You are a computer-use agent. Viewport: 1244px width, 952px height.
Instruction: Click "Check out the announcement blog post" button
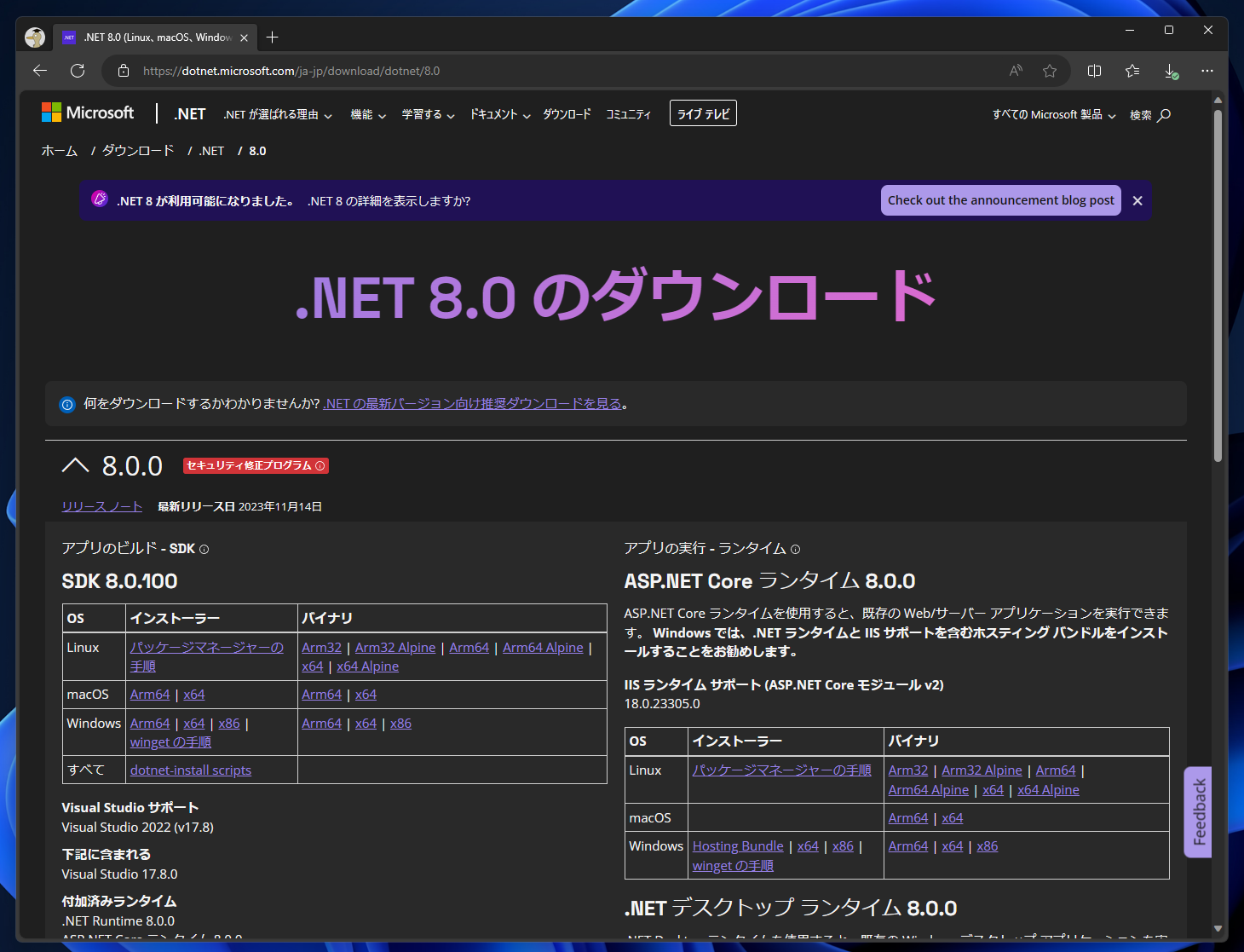coord(1000,200)
